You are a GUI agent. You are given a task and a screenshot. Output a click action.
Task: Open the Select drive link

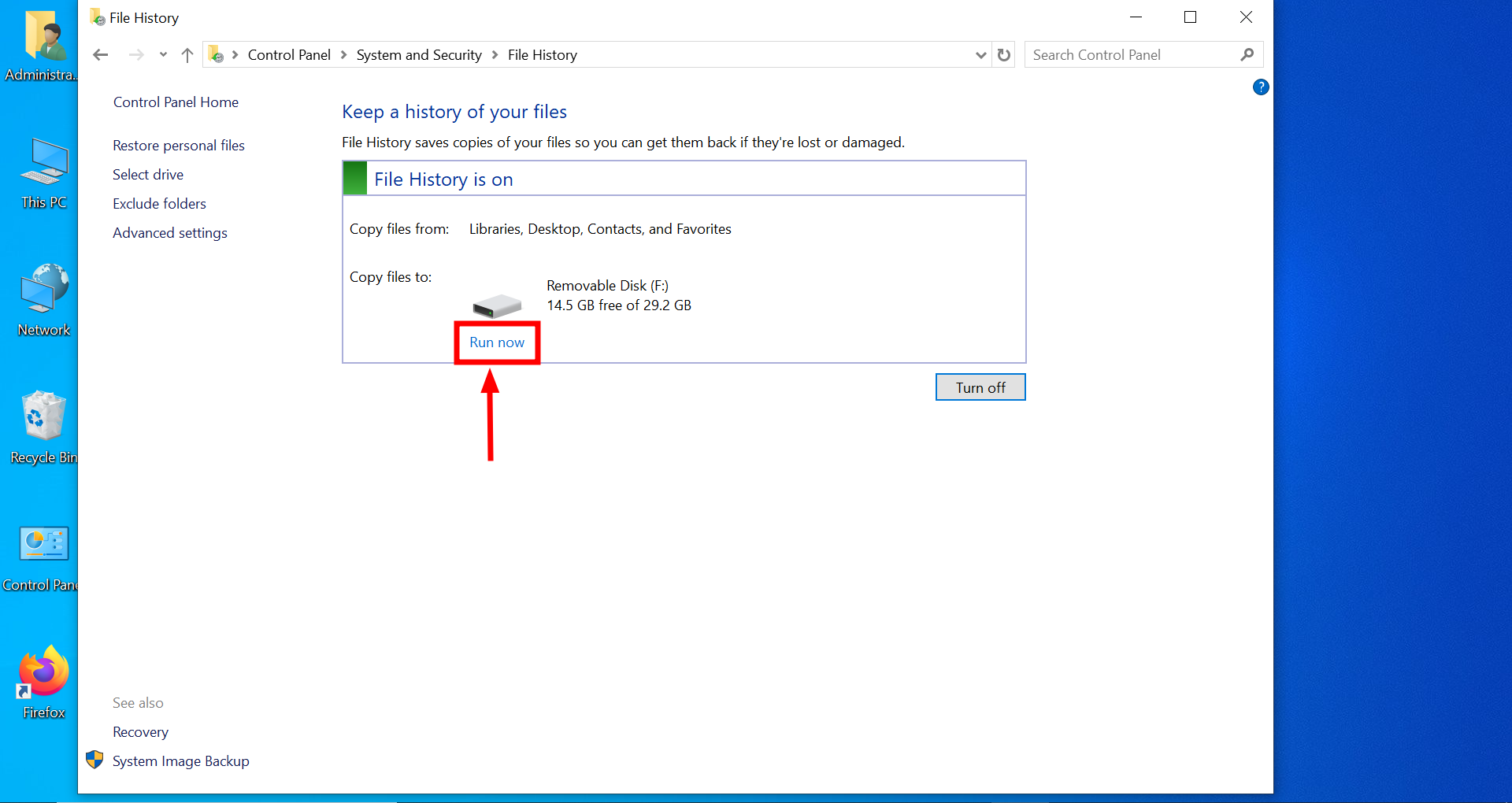point(148,175)
